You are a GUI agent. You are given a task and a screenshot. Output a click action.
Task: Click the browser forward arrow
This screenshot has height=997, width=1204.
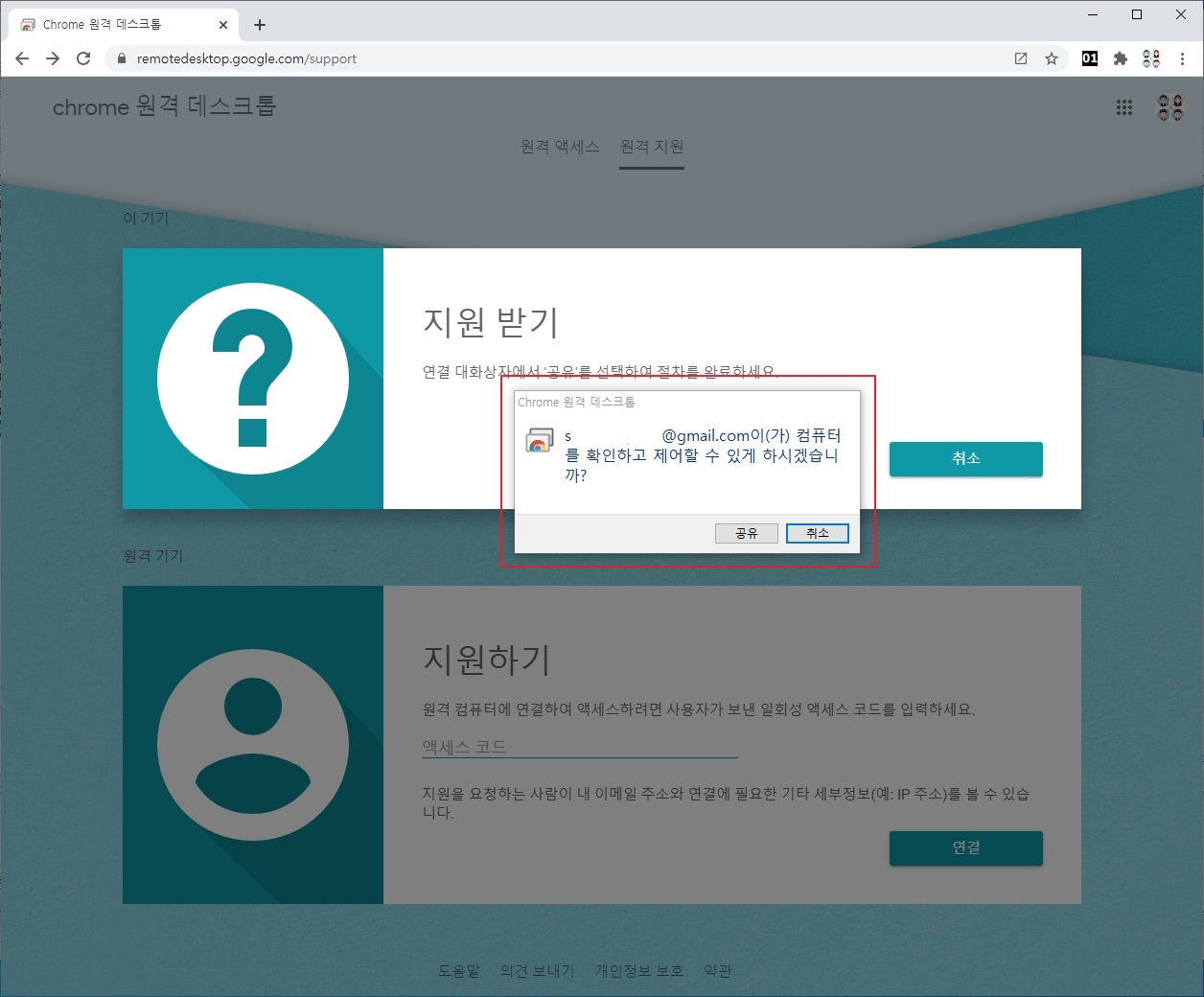coord(53,58)
